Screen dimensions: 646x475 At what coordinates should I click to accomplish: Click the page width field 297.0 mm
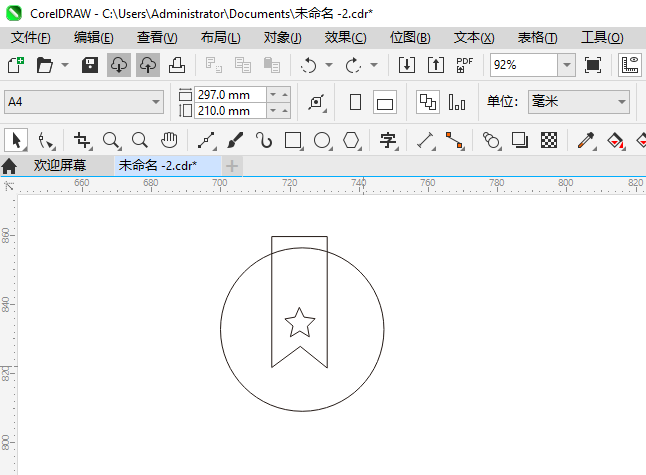230,95
